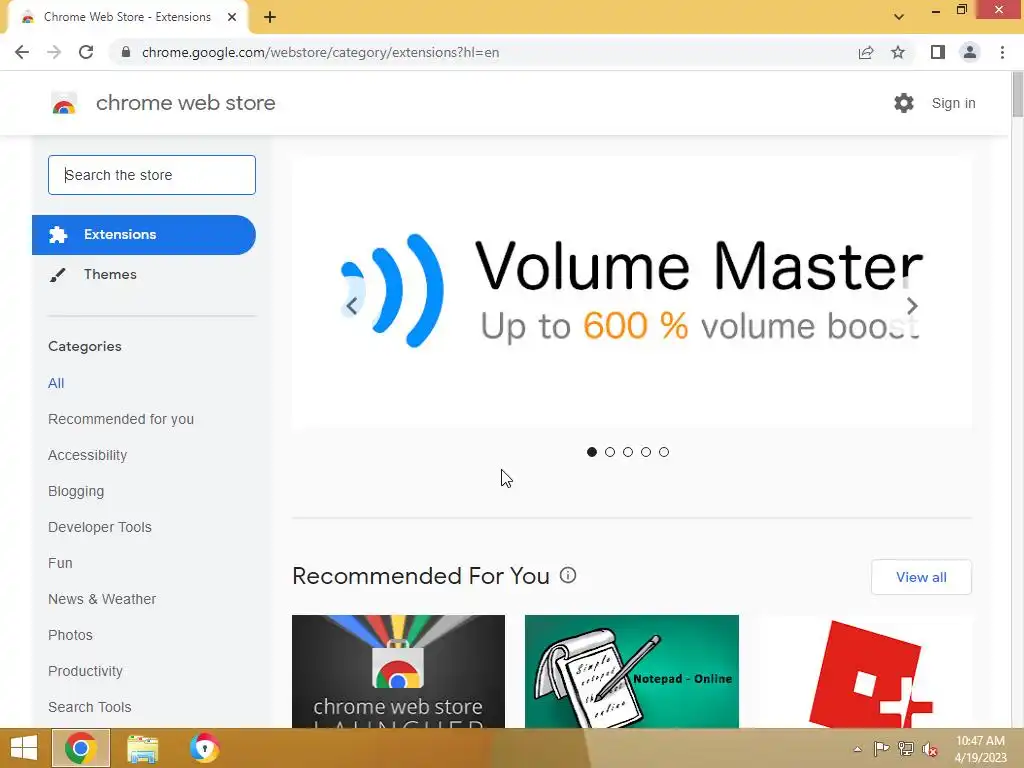
Task: Show next carousel banner
Action: tap(912, 306)
